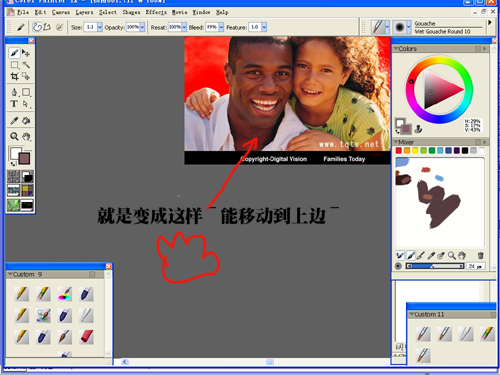Click the Feature value input field

coord(255,27)
